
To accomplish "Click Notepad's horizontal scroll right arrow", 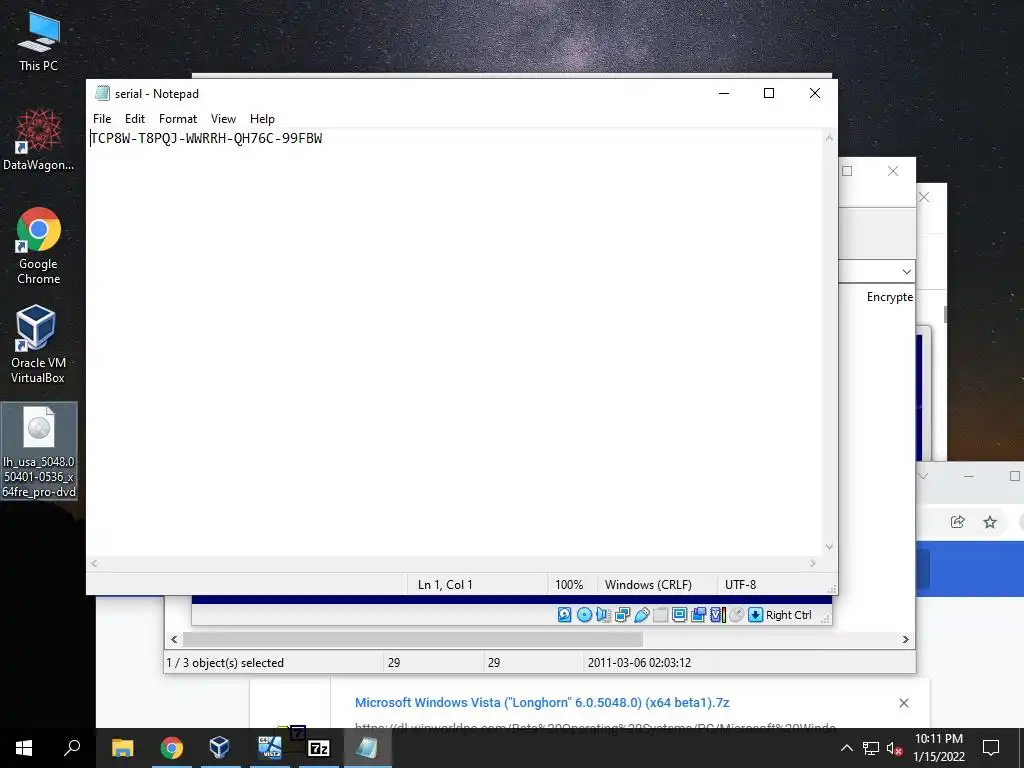I will tap(813, 564).
